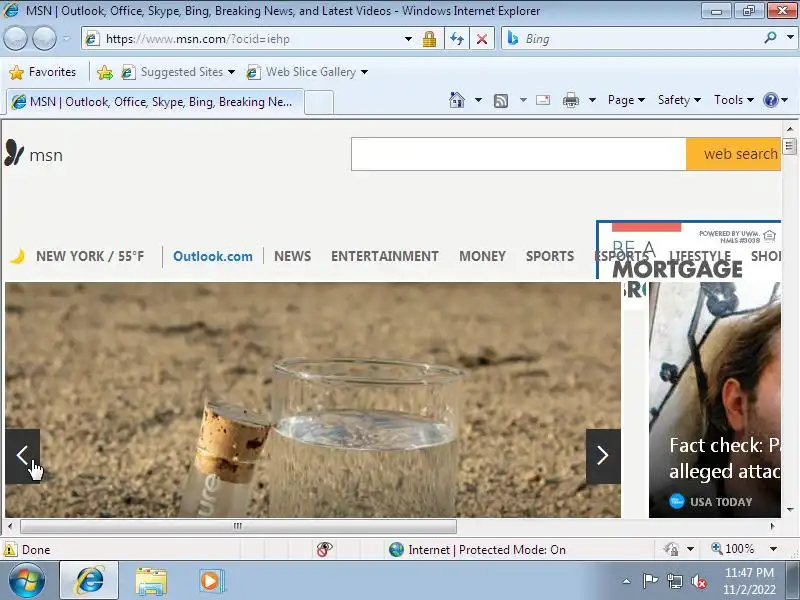The height and width of the screenshot is (600, 800).
Task: Click the muted volume tray icon
Action: coord(698,581)
